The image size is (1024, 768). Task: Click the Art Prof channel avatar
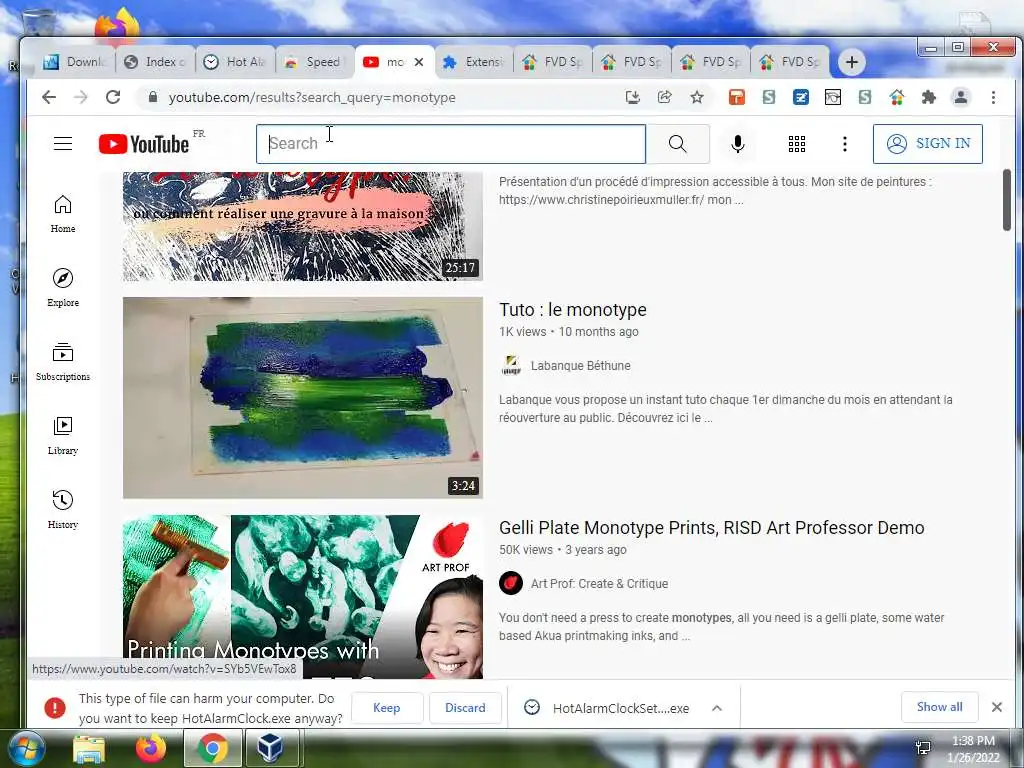pyautogui.click(x=511, y=583)
